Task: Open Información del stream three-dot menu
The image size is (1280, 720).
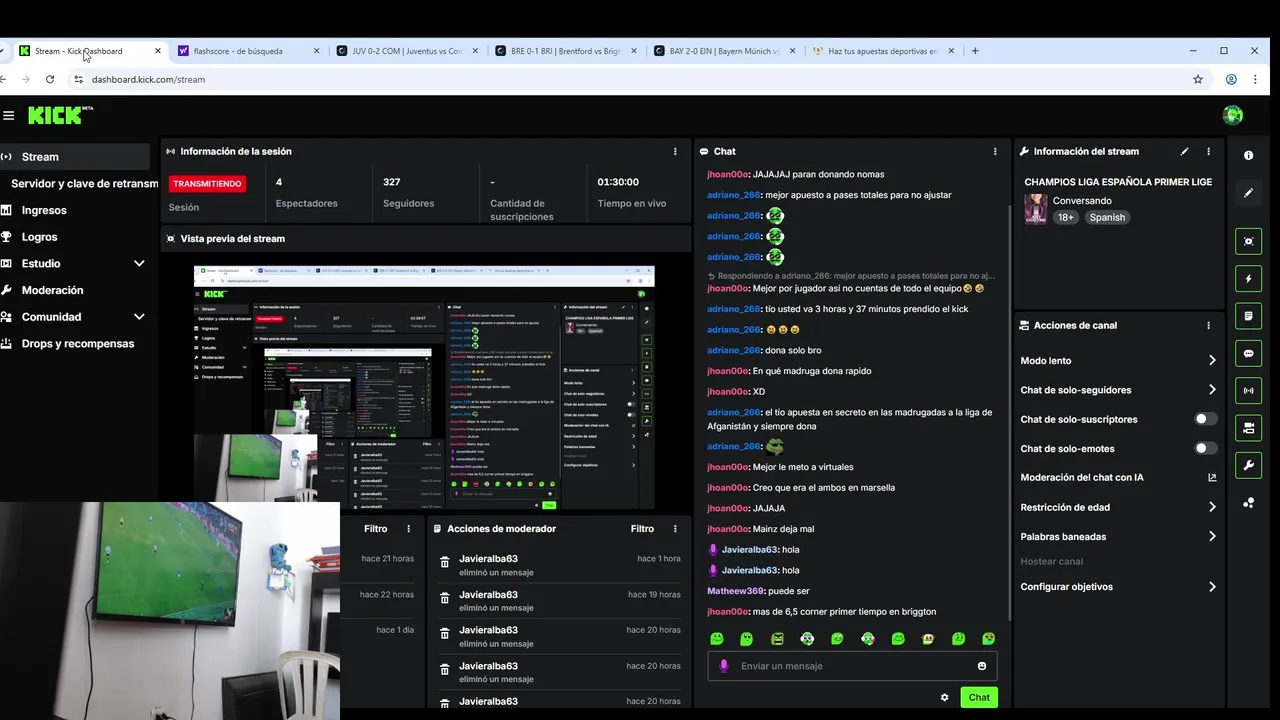Action: [1208, 151]
